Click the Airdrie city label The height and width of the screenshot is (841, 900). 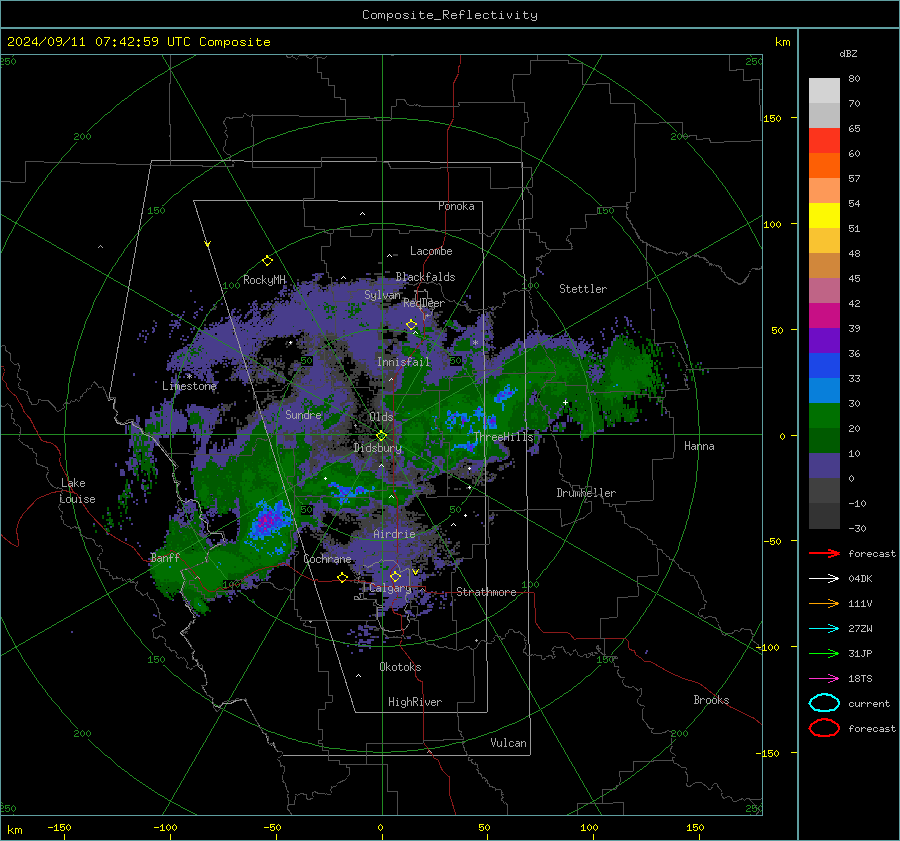click(394, 534)
